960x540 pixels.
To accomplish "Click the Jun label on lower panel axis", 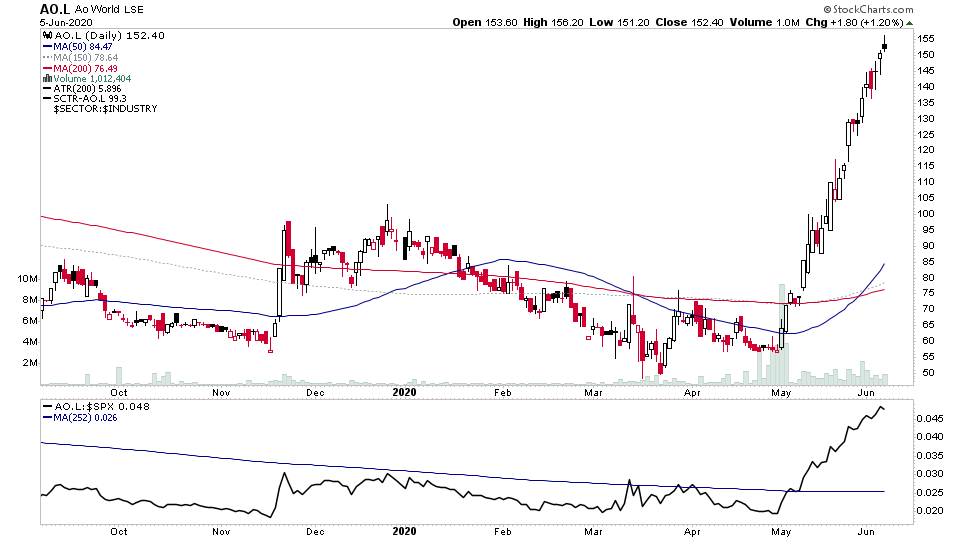I will pos(866,531).
